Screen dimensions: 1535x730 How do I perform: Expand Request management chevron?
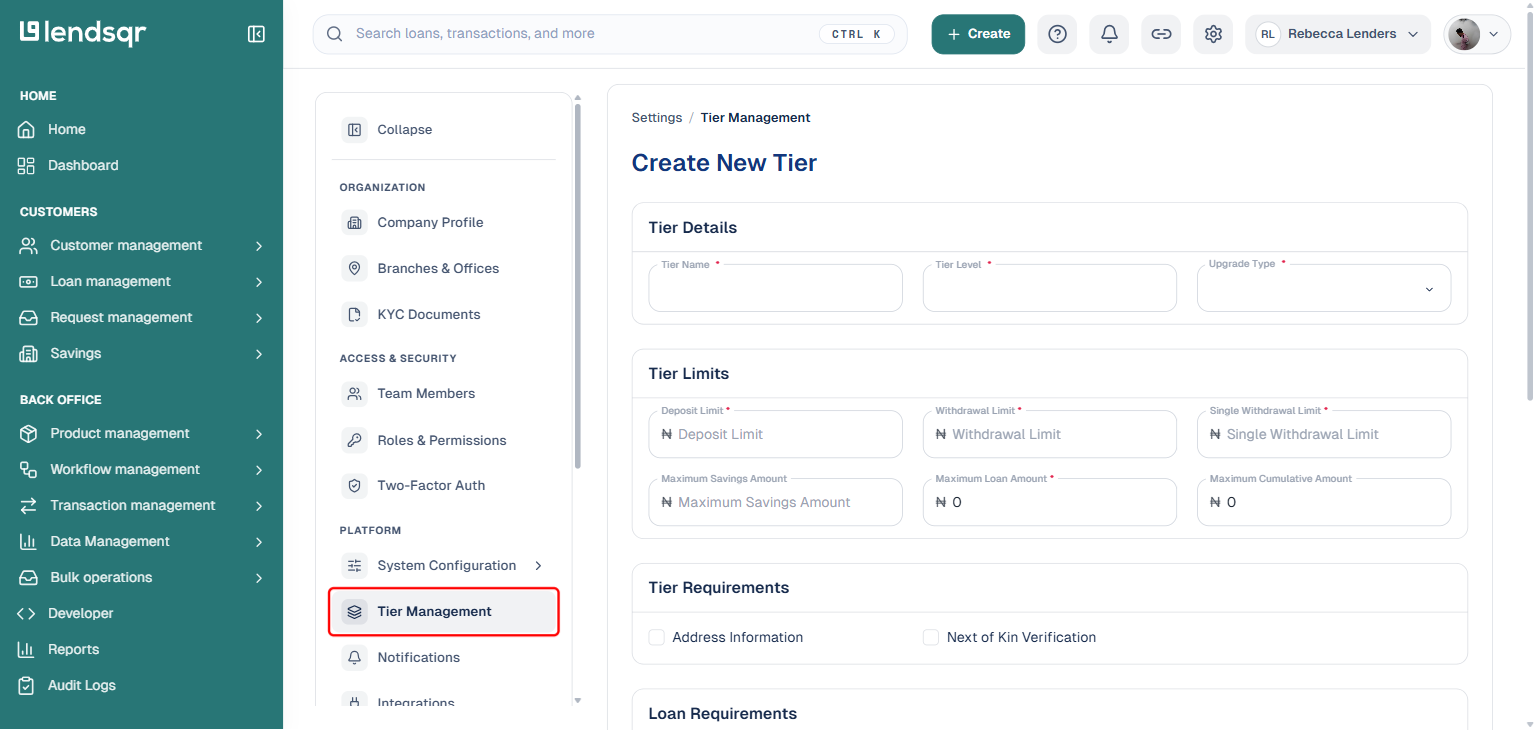(x=259, y=318)
